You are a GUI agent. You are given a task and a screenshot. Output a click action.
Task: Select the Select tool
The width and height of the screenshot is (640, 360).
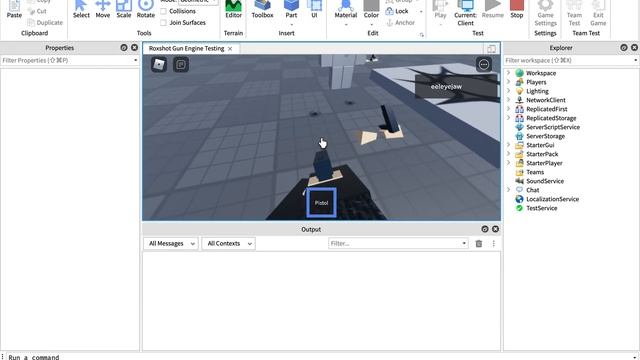[x=81, y=9]
